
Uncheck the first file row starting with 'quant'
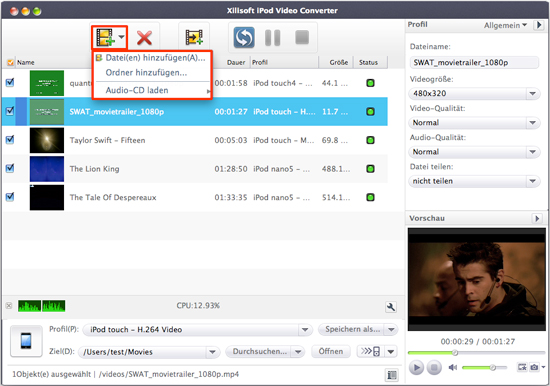10,83
